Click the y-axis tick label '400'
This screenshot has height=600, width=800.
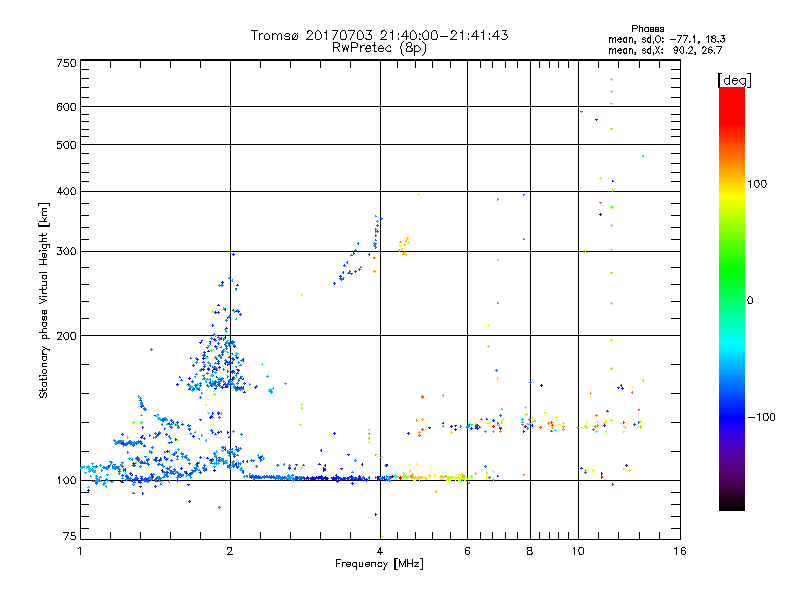pyautogui.click(x=66, y=191)
